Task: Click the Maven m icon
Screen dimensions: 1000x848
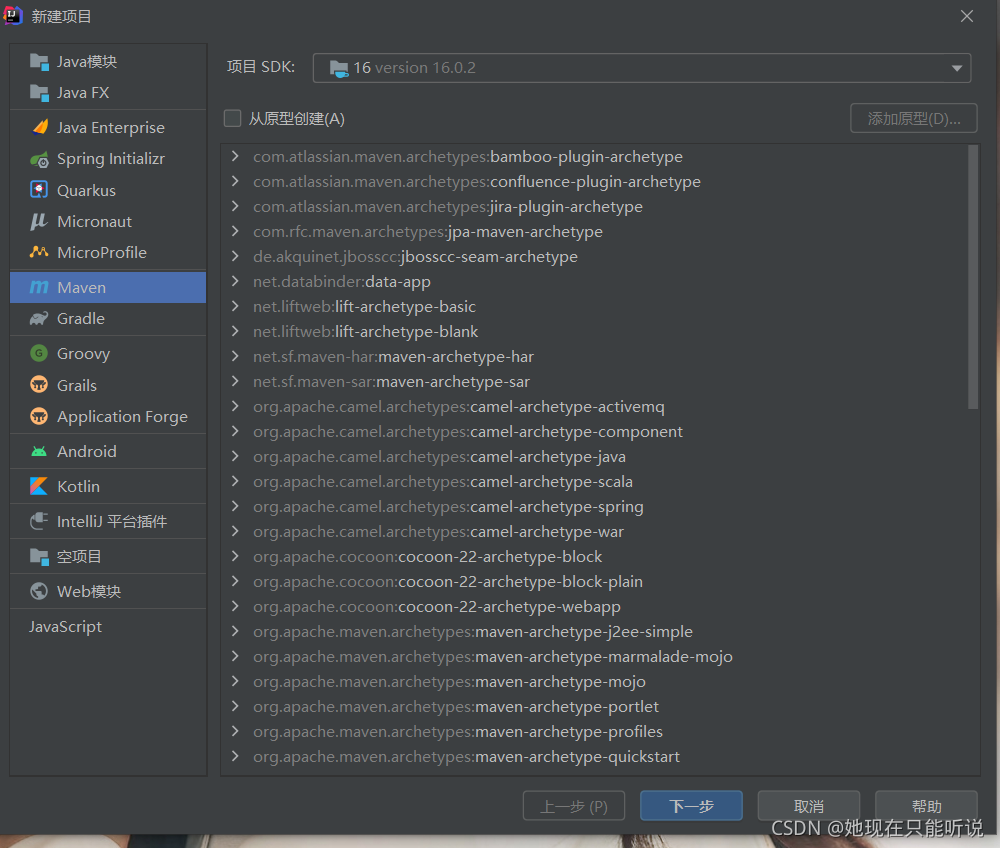Action: click(x=39, y=288)
